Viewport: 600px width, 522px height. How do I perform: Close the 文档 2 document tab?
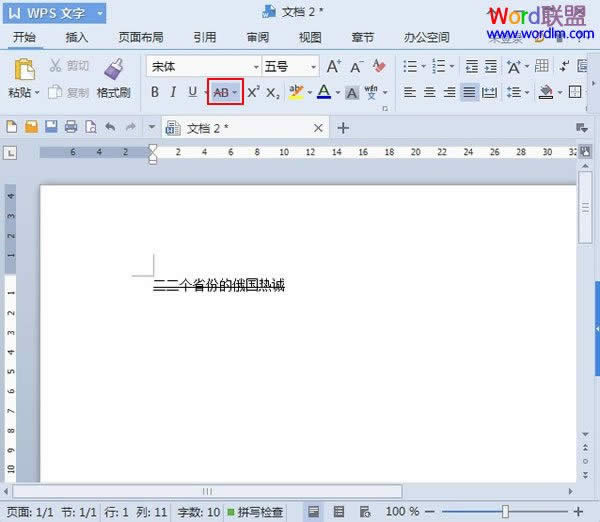318,128
